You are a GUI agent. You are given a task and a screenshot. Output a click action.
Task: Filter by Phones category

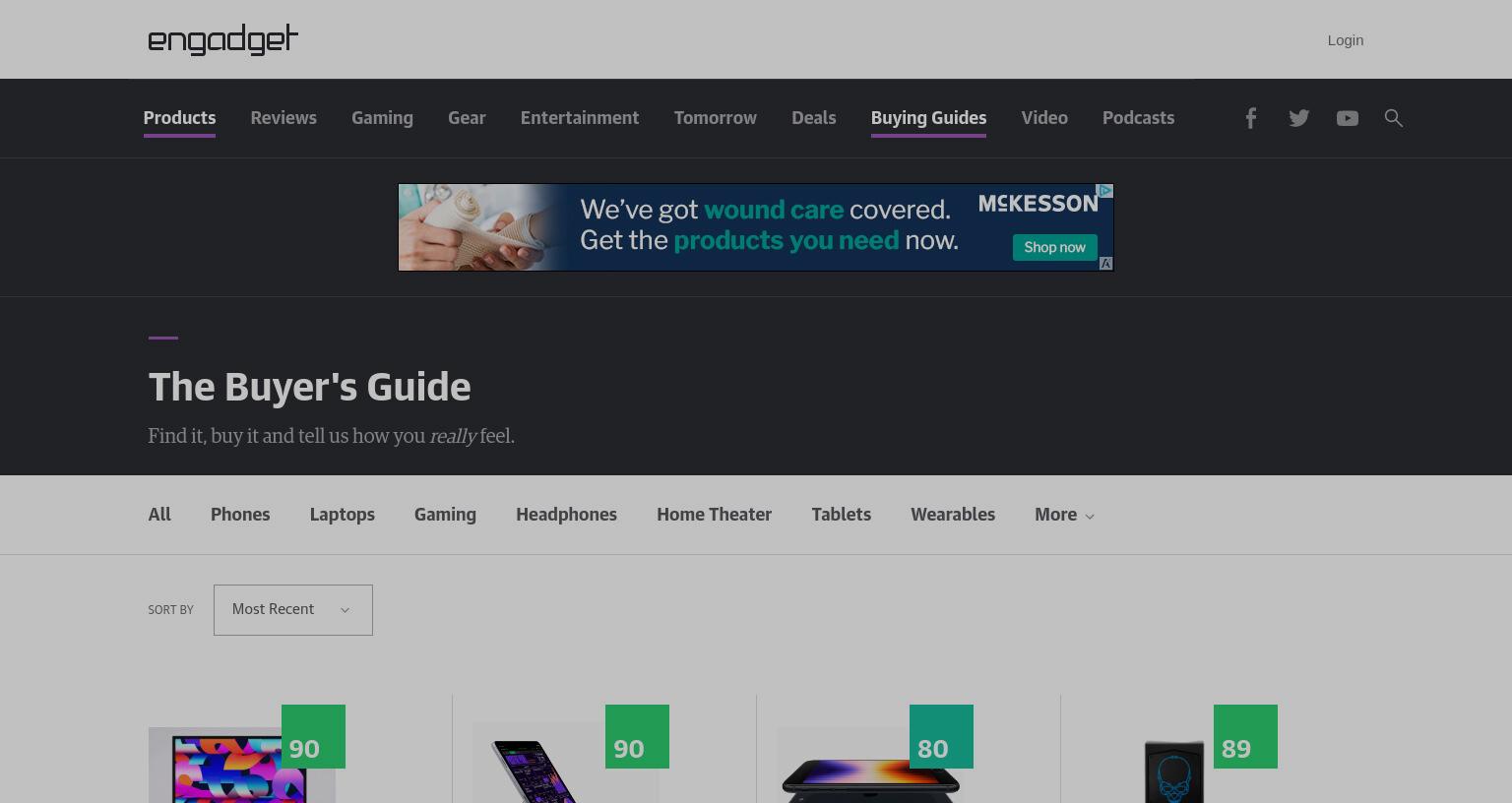point(240,515)
